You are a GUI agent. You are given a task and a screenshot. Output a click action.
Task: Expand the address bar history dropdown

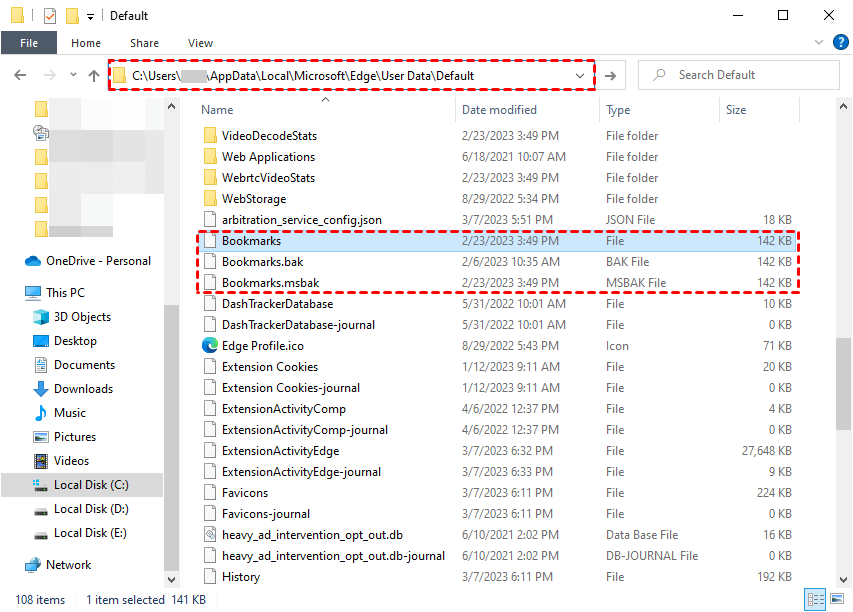point(579,76)
